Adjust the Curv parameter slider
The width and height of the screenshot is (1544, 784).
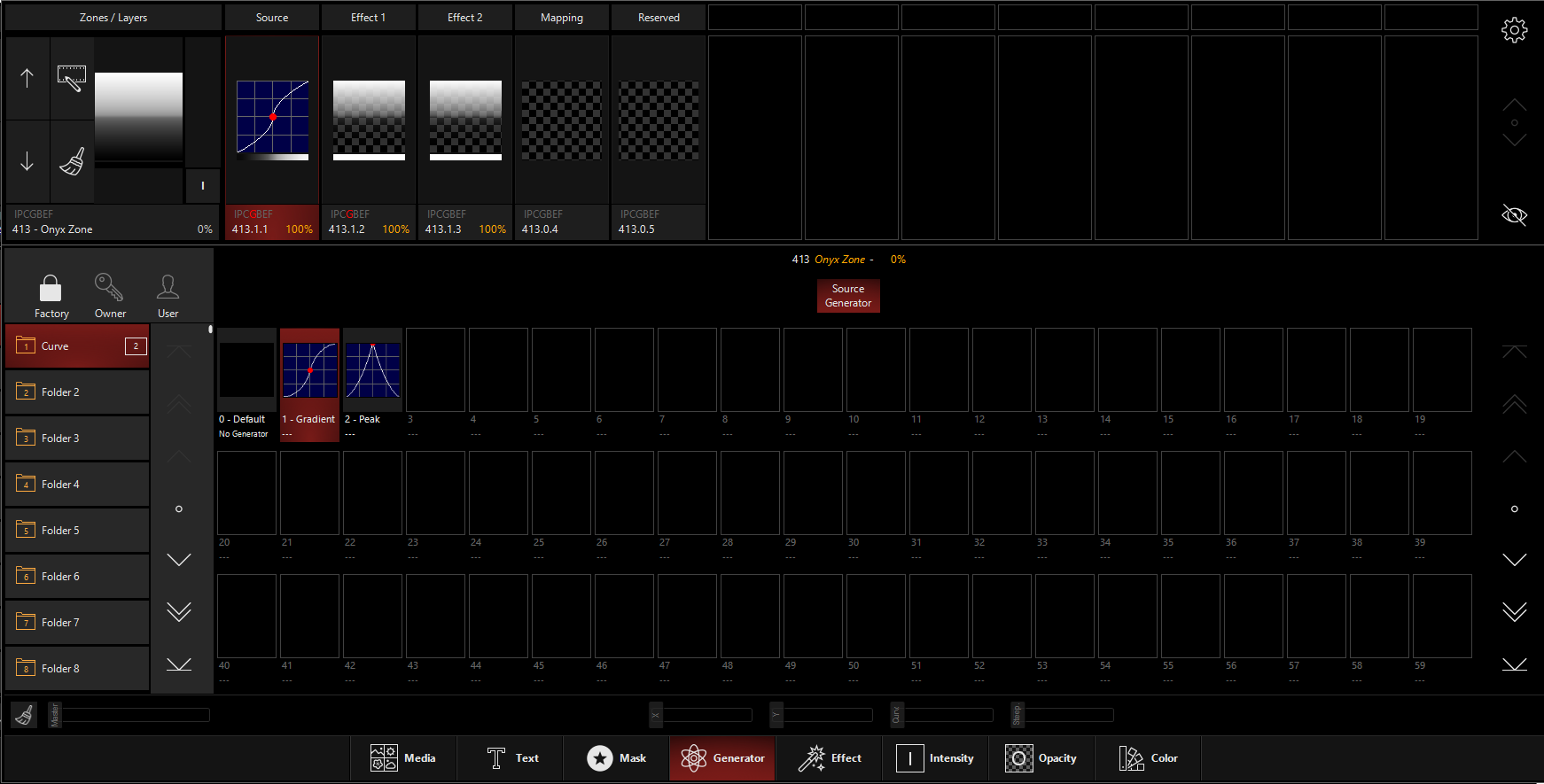pyautogui.click(x=942, y=715)
